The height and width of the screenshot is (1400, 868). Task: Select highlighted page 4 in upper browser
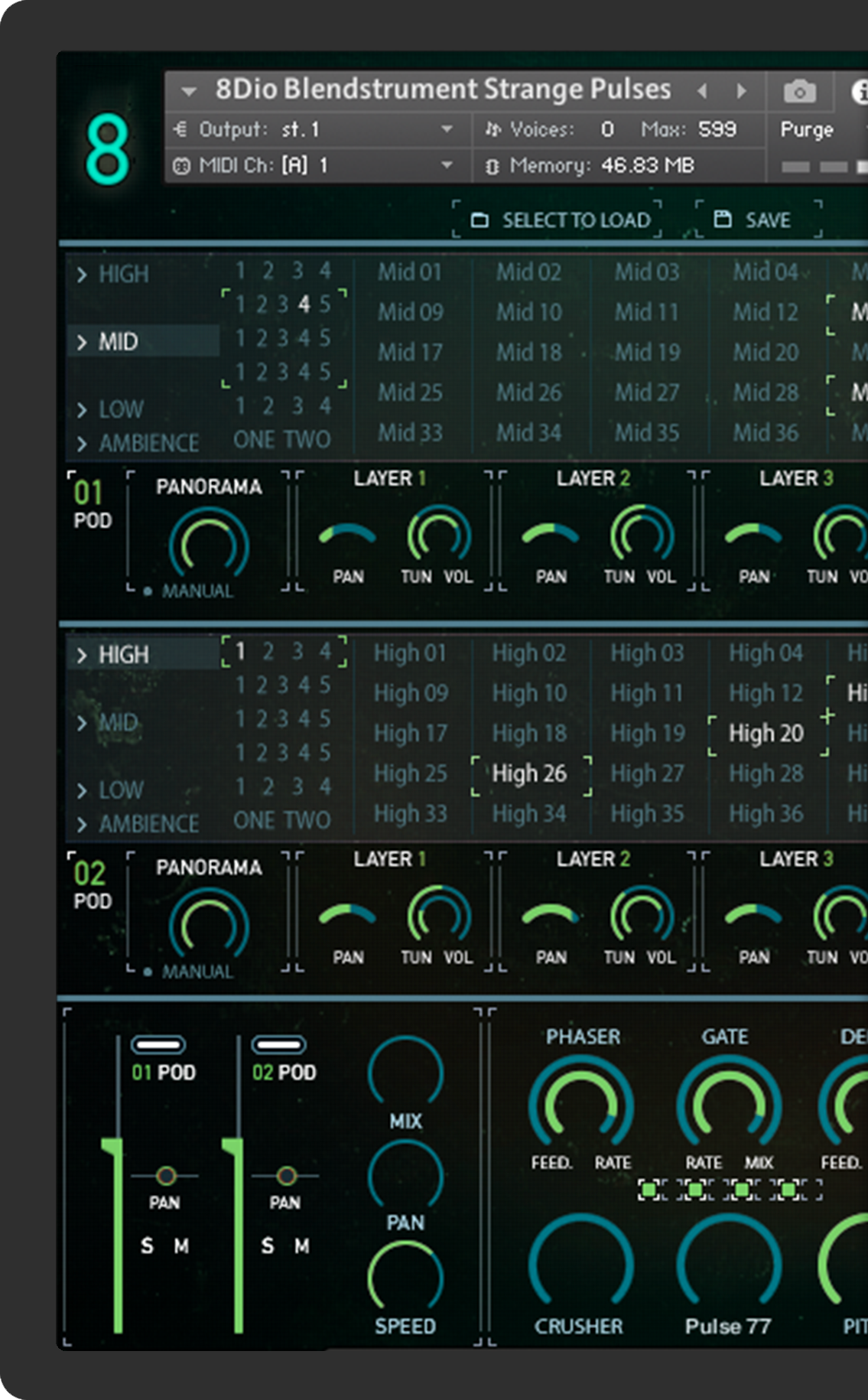click(x=304, y=304)
